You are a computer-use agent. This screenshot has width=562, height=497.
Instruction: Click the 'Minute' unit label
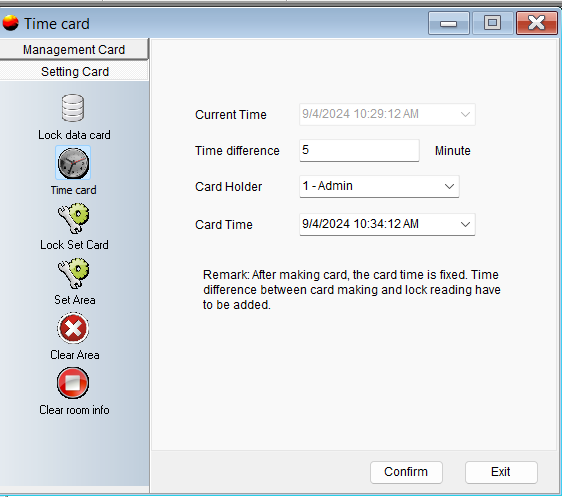[x=452, y=151]
